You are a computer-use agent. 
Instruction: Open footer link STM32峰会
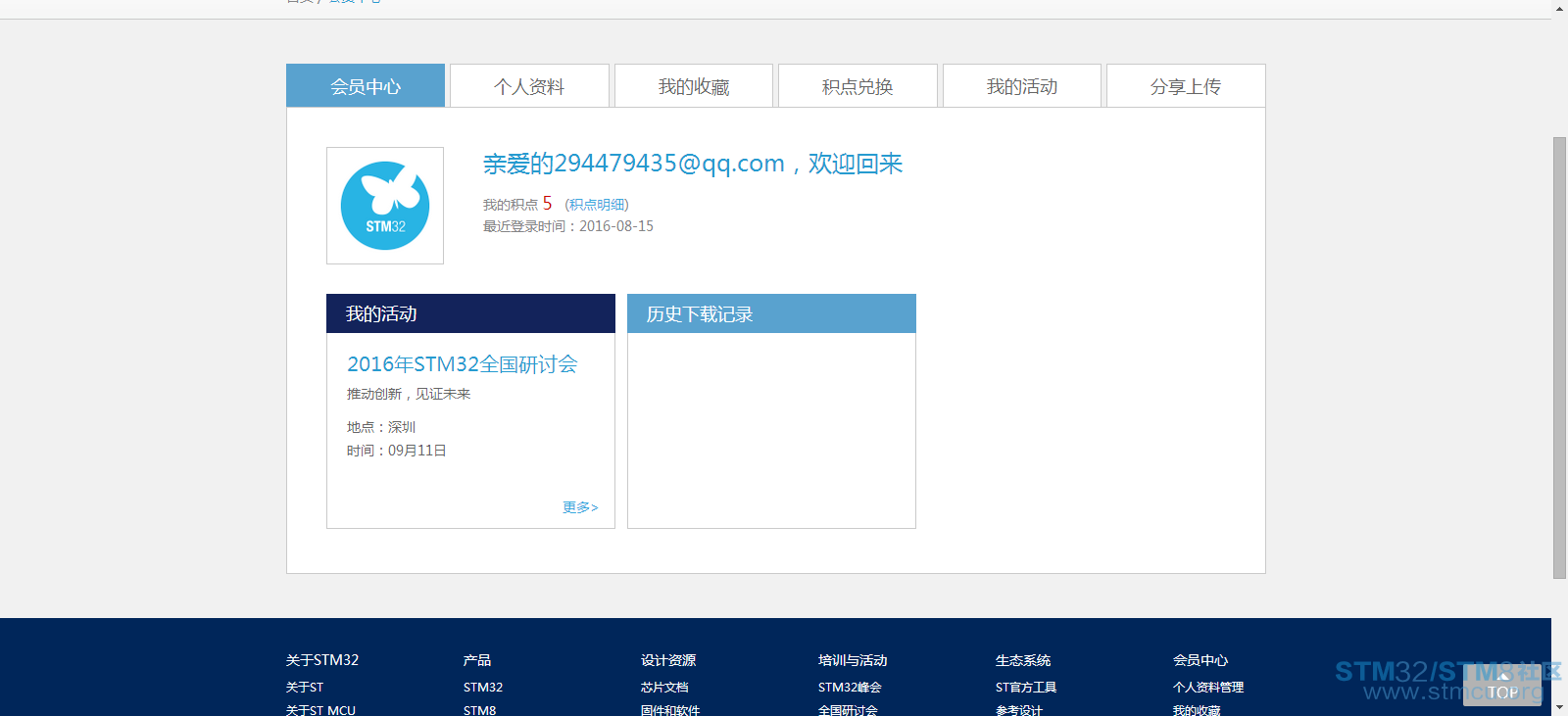[x=850, y=688]
